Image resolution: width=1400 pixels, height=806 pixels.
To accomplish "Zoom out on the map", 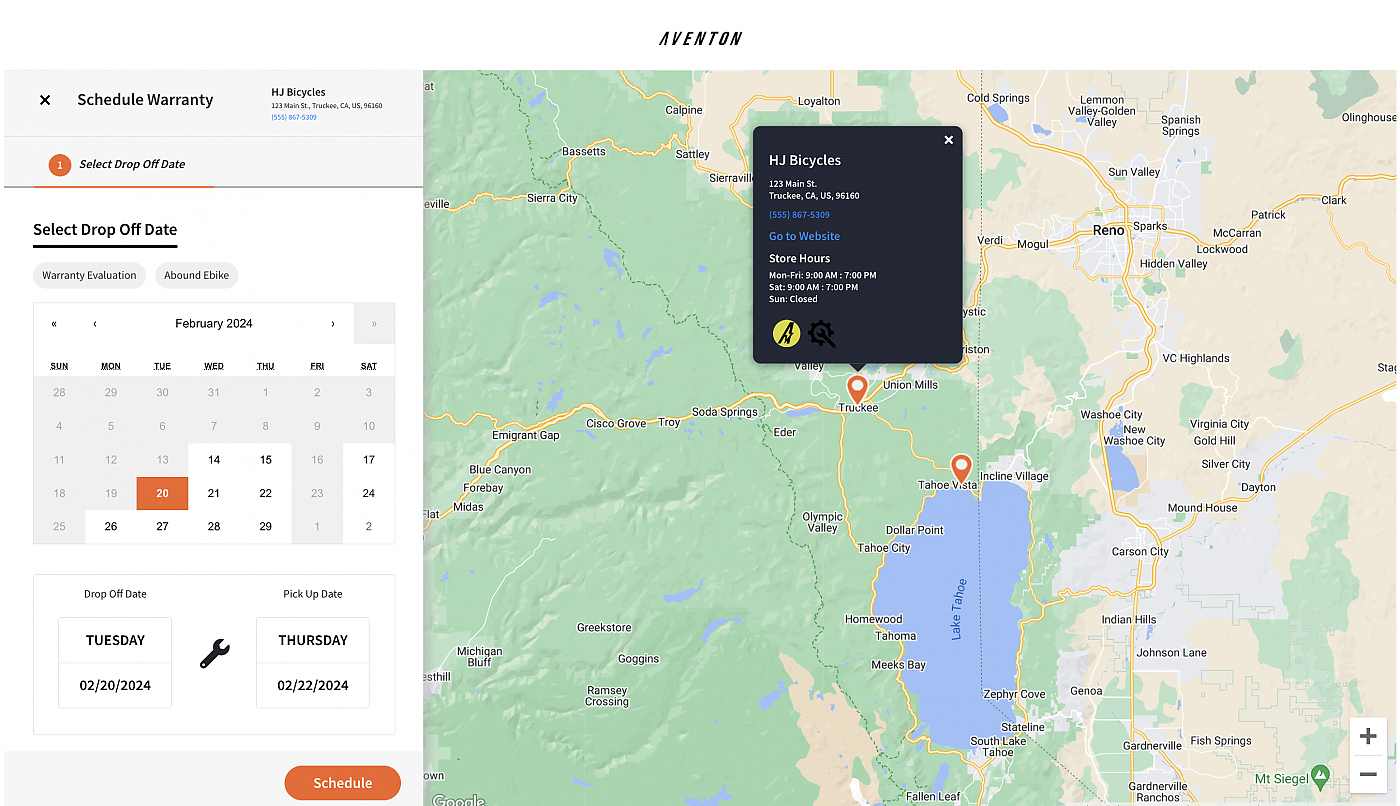I will 1368,774.
